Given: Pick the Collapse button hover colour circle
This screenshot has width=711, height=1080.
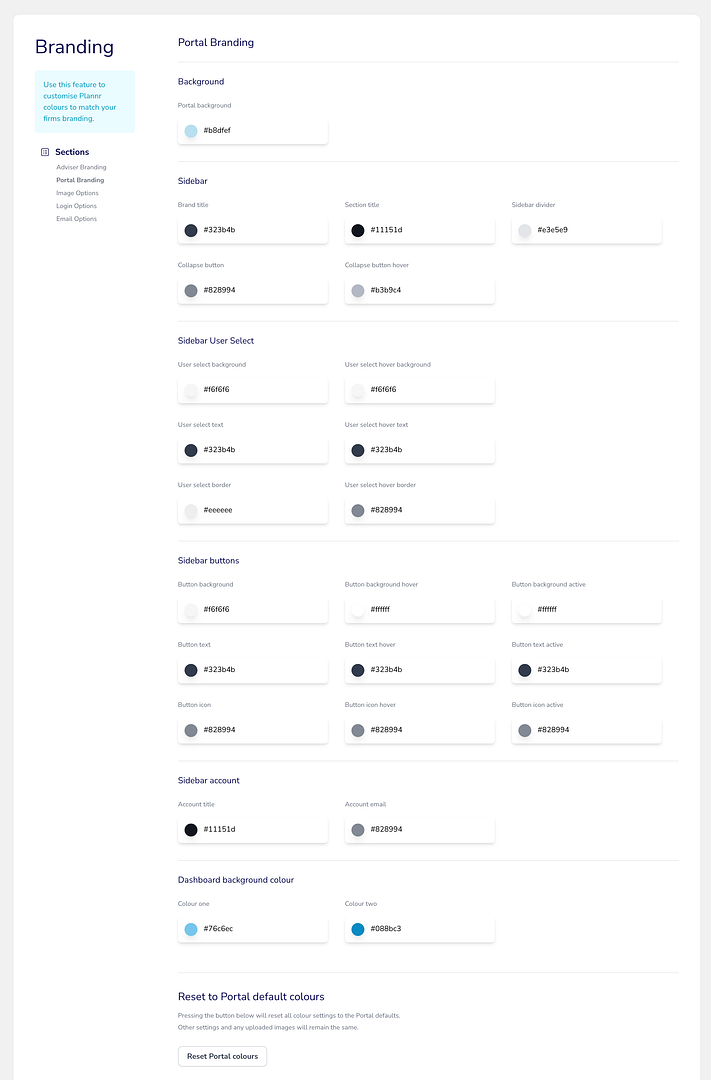Looking at the screenshot, I should [x=358, y=291].
